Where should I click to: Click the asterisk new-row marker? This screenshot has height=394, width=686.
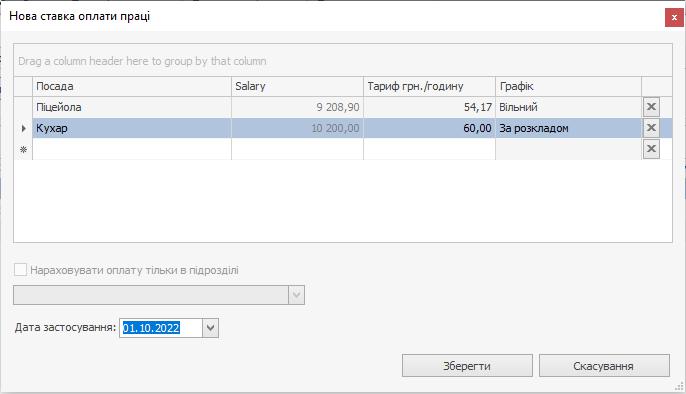(x=24, y=149)
